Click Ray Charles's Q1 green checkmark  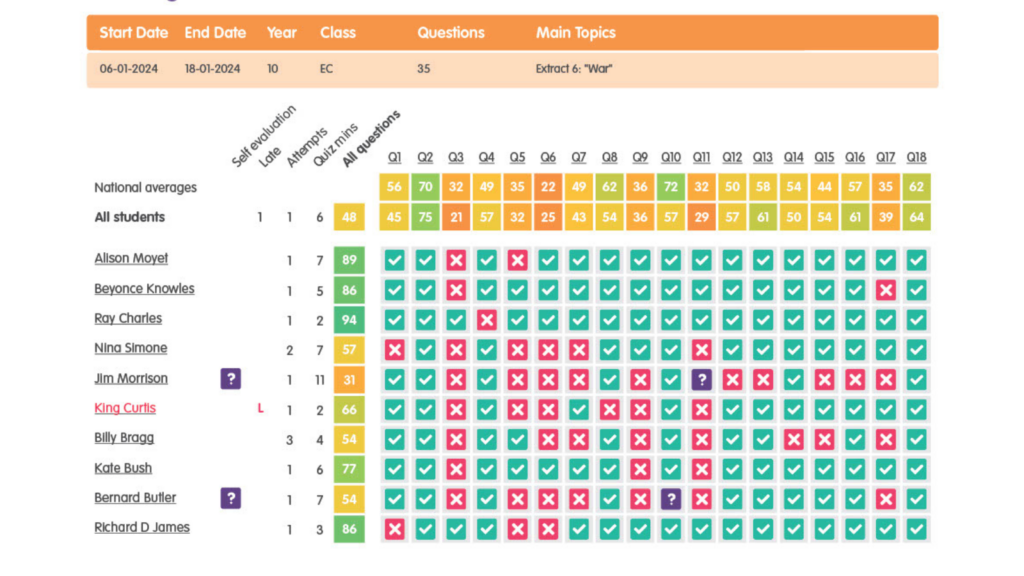394,319
